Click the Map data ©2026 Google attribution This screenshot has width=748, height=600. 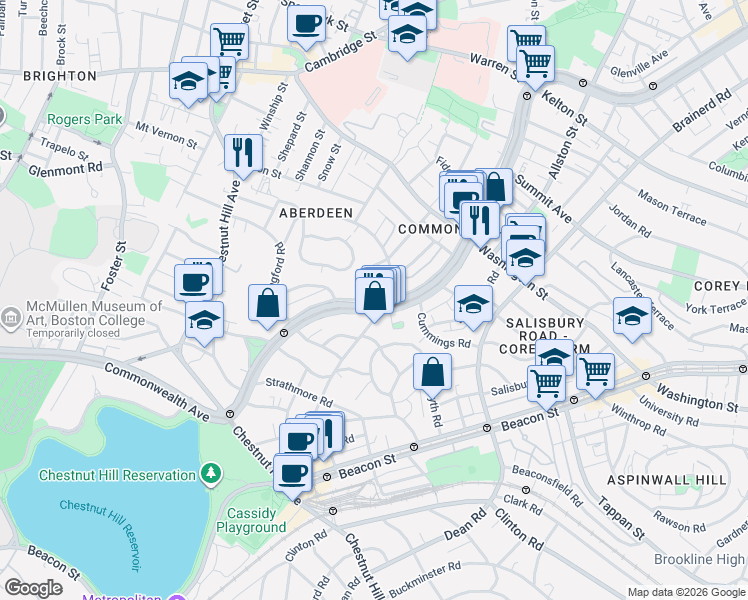click(687, 592)
